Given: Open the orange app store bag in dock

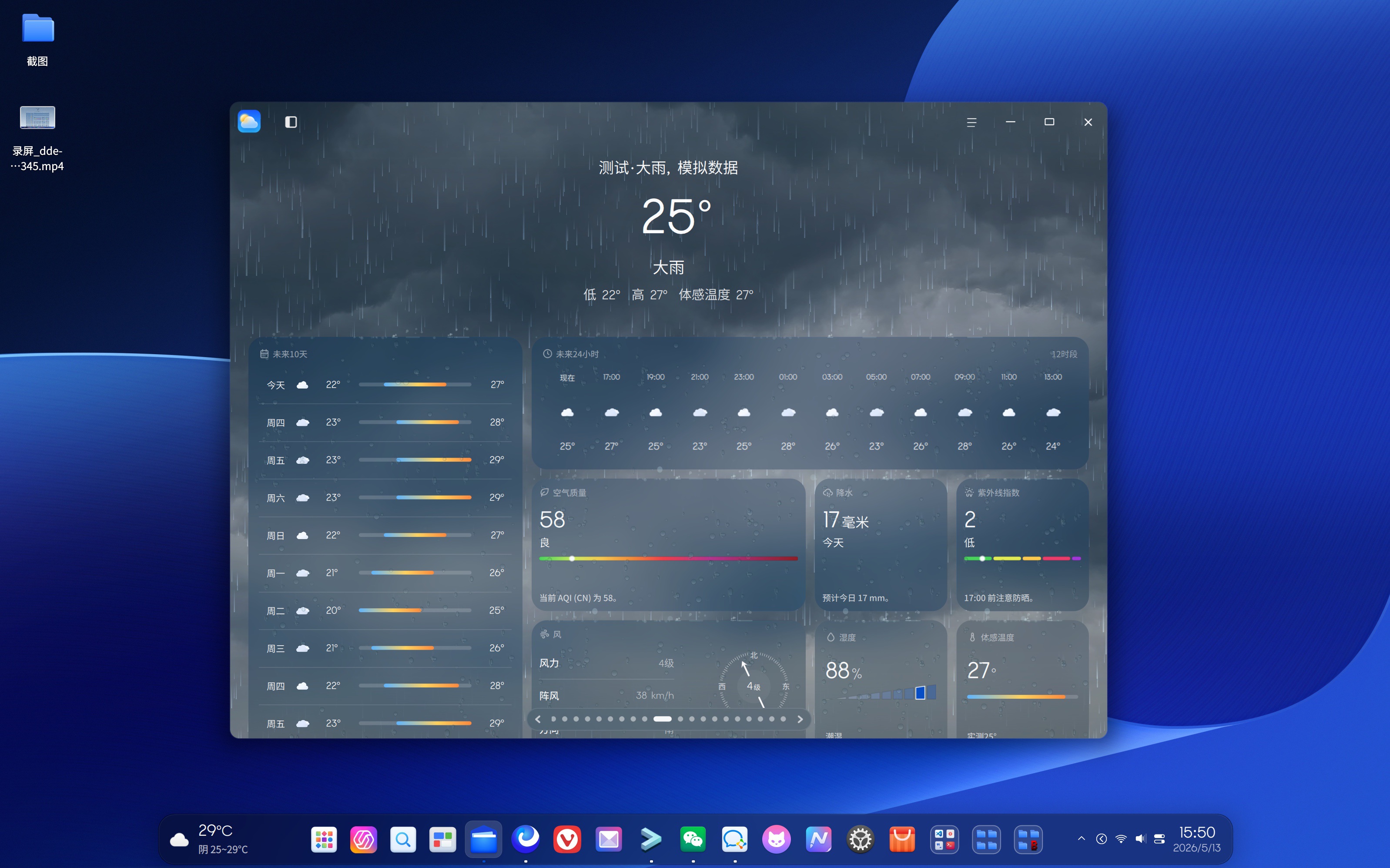Looking at the screenshot, I should click(902, 840).
